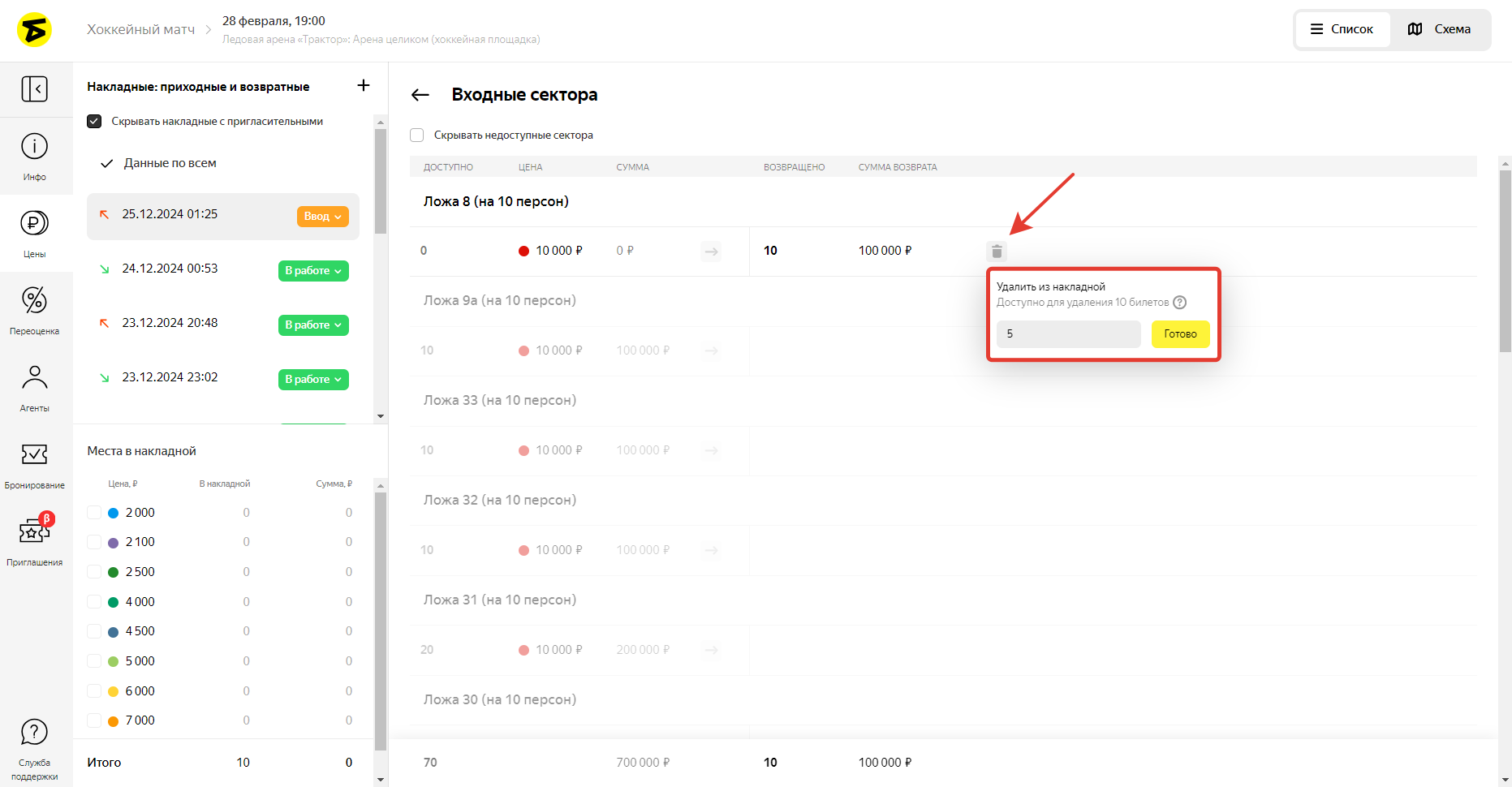Switch to Список view
The height and width of the screenshot is (787, 1512).
[x=1342, y=29]
